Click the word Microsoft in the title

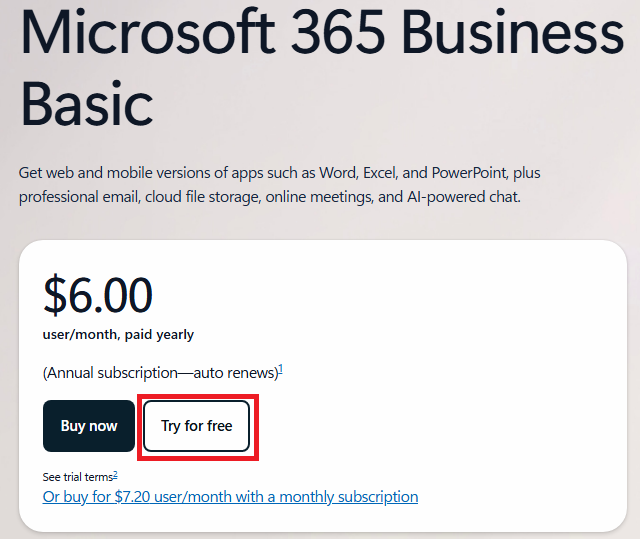point(148,31)
